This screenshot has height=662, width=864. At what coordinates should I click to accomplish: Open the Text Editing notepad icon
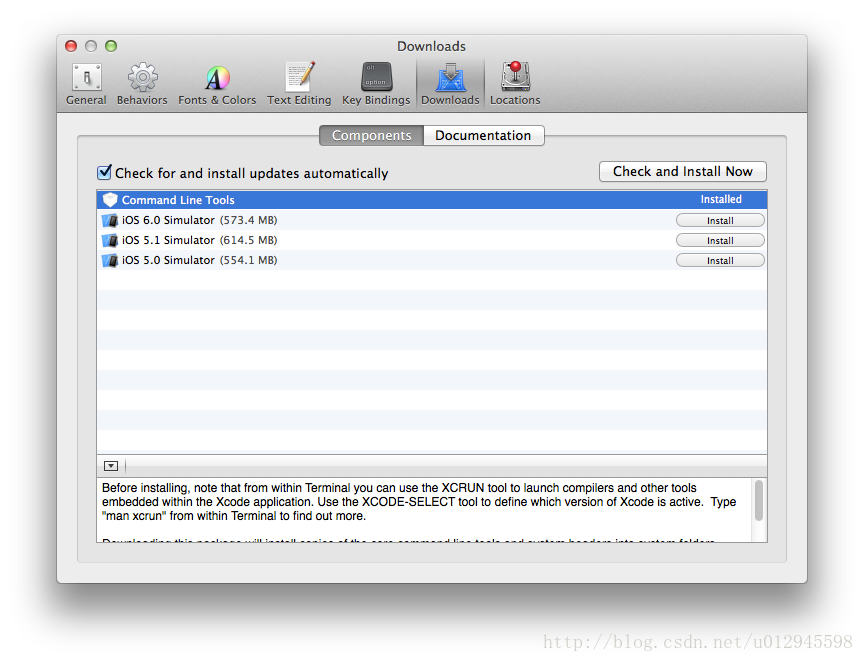[300, 77]
